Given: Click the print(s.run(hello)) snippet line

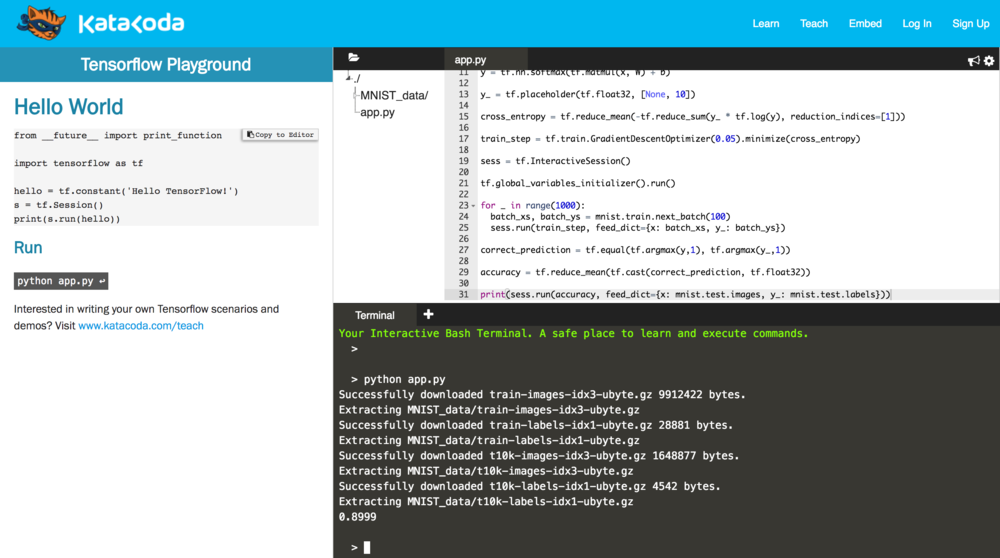Looking at the screenshot, I should click(67, 219).
